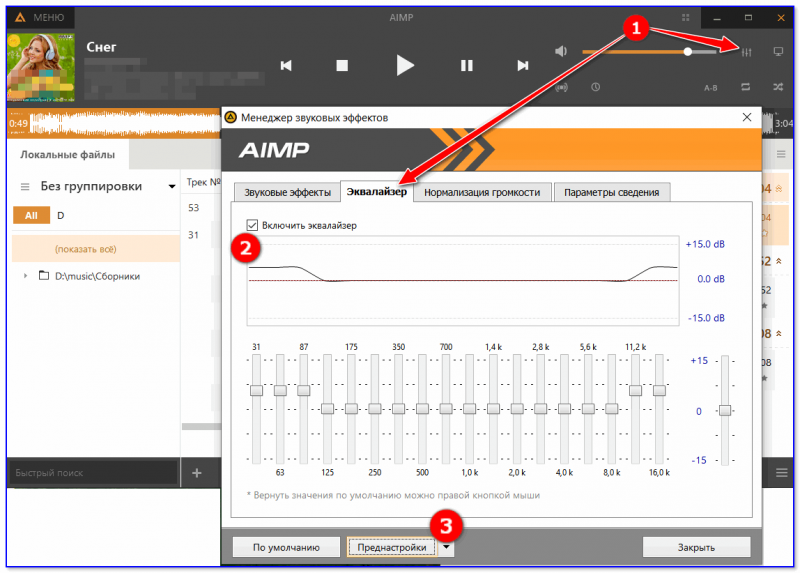Open the Преднастройки dropdown arrow

[x=448, y=547]
